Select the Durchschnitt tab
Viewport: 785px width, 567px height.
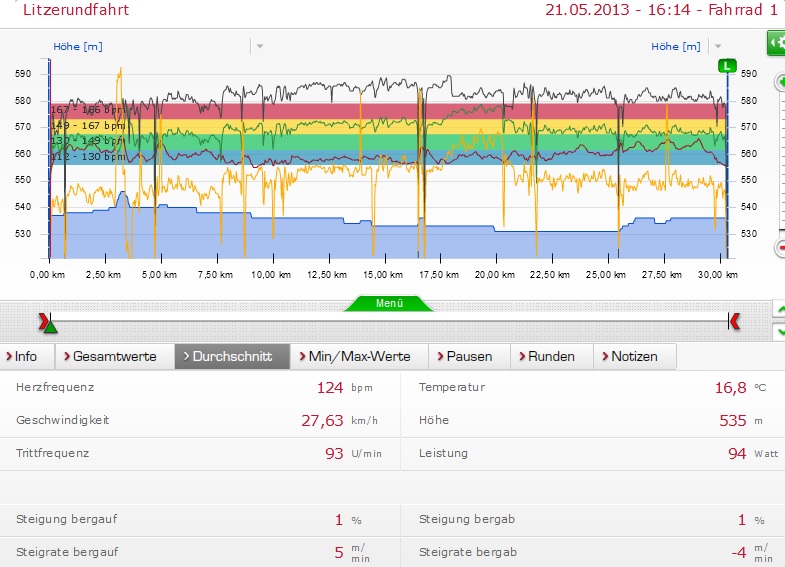tap(232, 356)
